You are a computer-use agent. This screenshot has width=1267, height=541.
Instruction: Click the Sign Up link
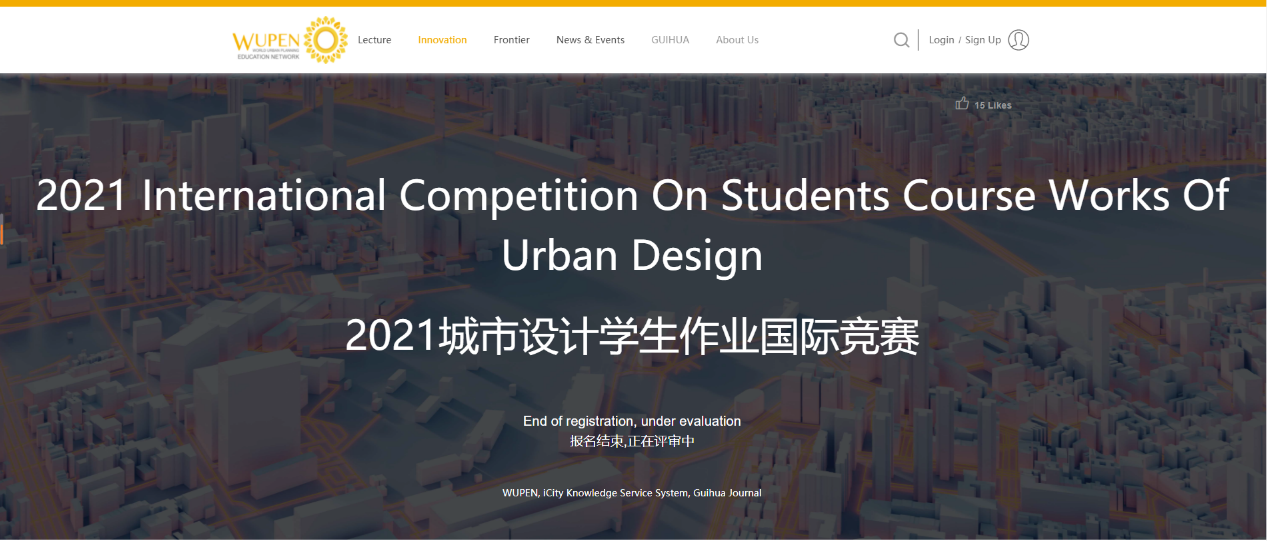click(982, 40)
